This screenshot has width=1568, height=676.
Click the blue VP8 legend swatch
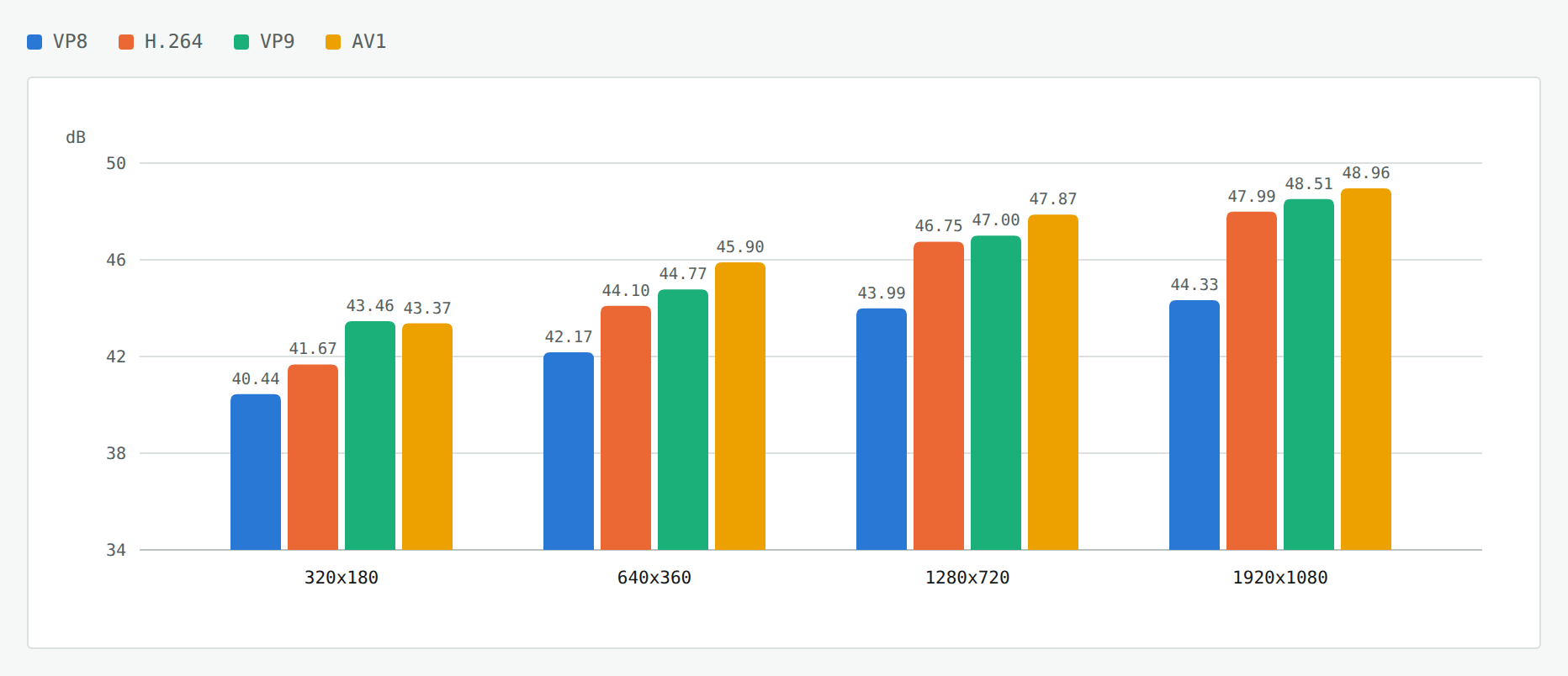34,42
